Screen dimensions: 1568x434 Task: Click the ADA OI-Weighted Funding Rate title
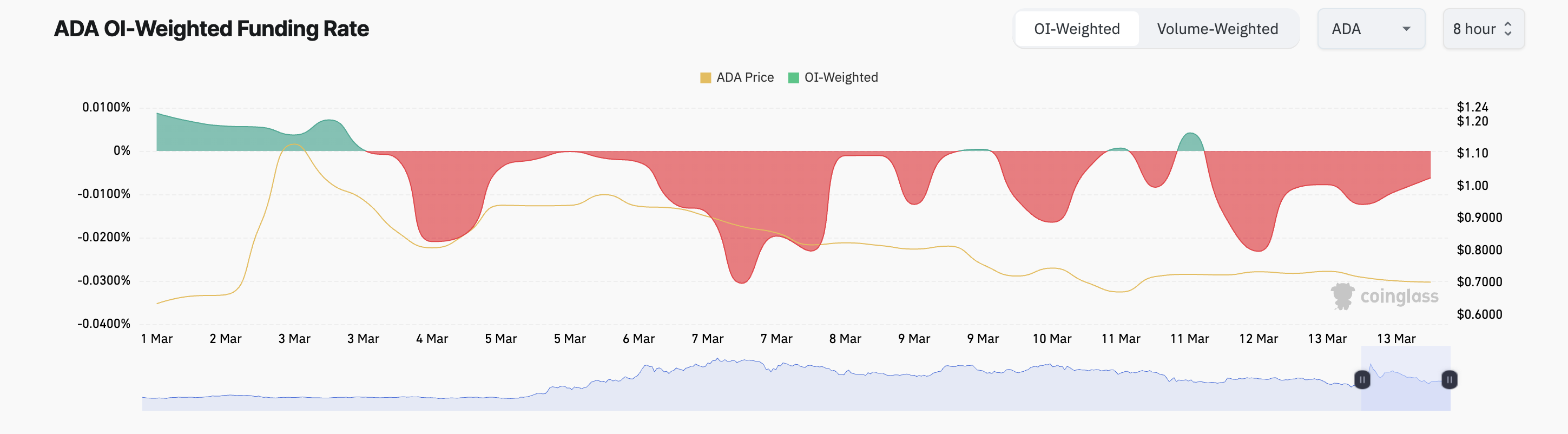[211, 29]
